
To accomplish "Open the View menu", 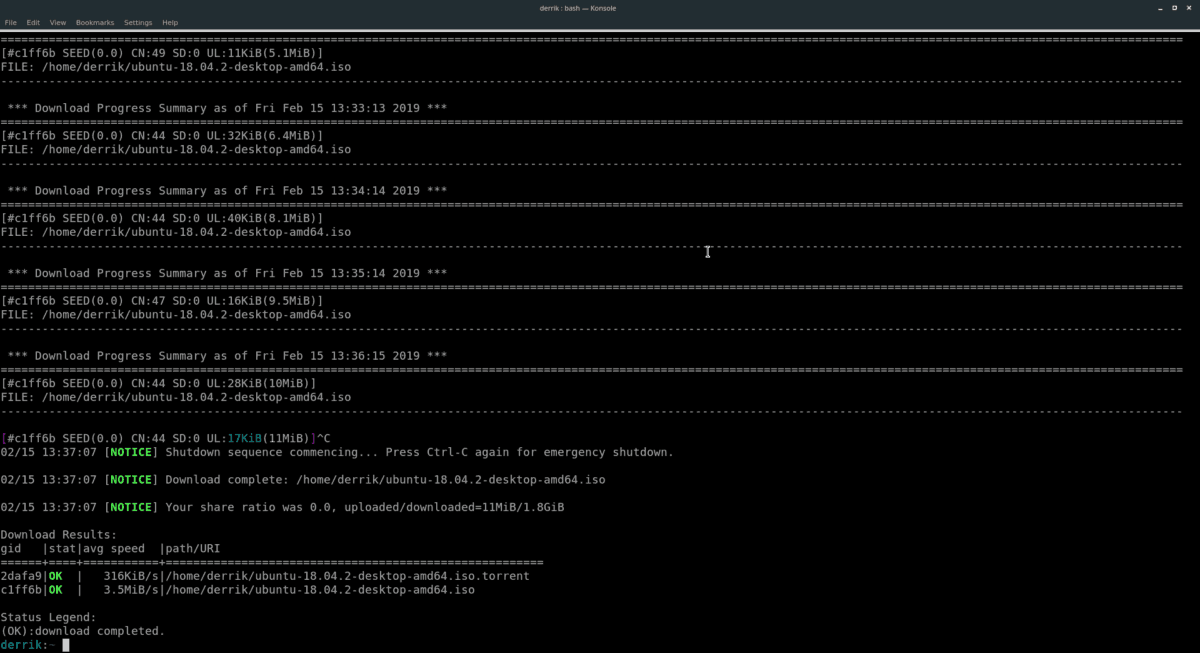I will pos(57,22).
